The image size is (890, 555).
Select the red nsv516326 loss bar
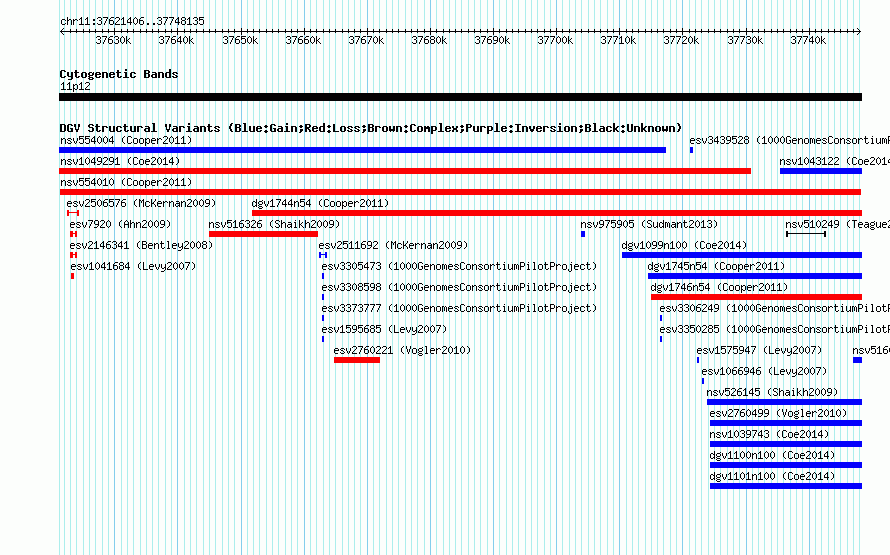click(263, 234)
